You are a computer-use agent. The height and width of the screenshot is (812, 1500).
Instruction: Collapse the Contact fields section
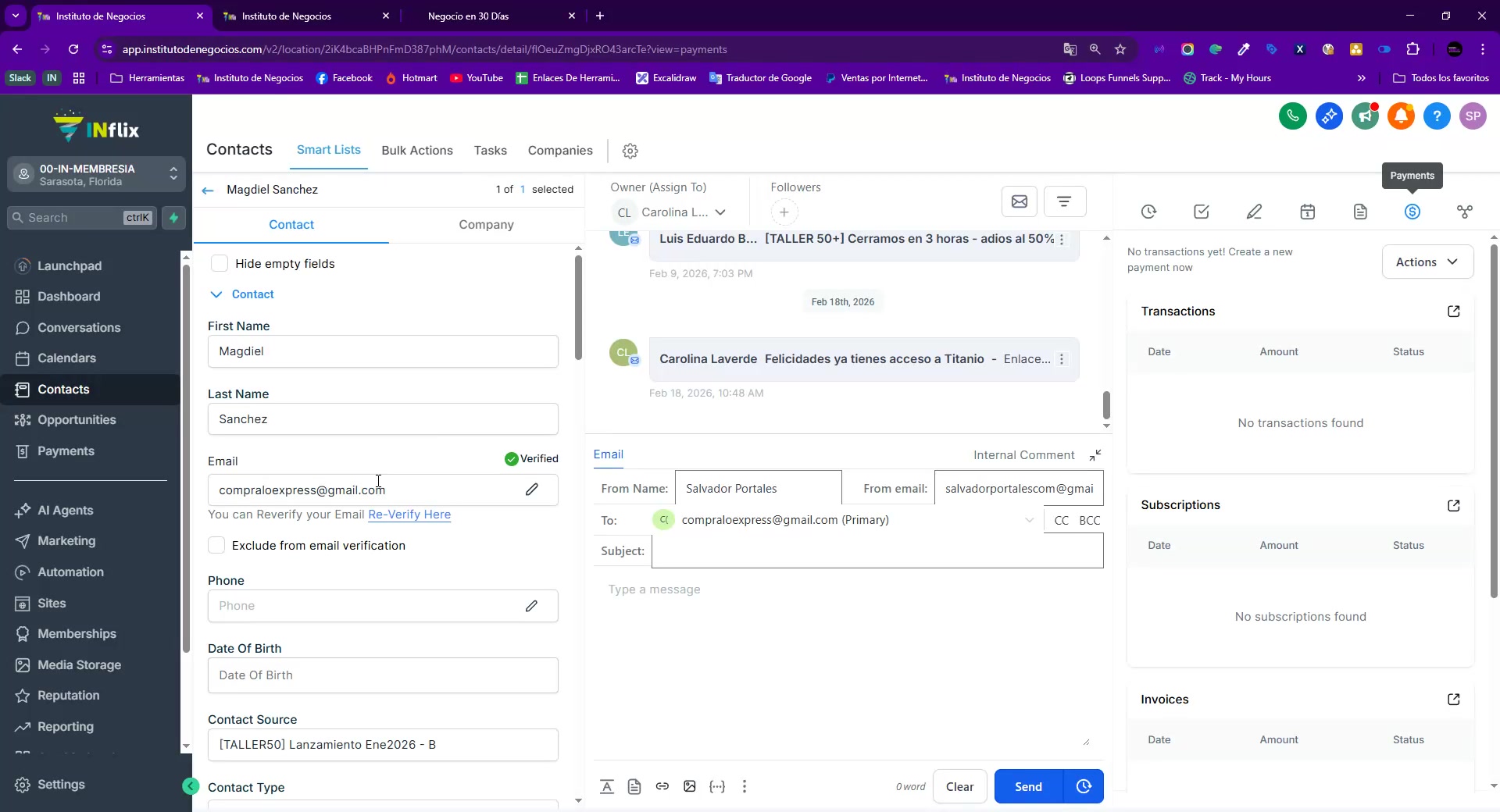pos(216,294)
